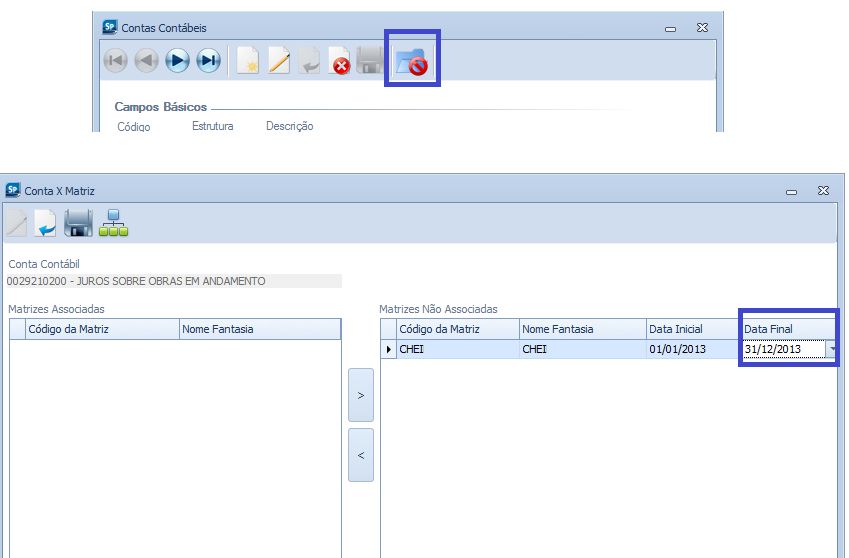The height and width of the screenshot is (558, 849).
Task: Open hierarchy tree icon in Conta X Matriz
Action: pyautogui.click(x=114, y=223)
